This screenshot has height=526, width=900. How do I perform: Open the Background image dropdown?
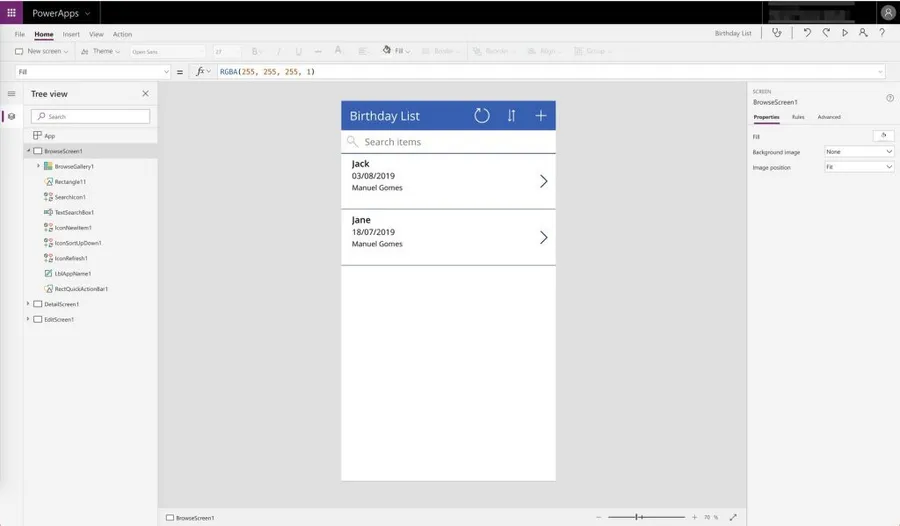(x=859, y=152)
